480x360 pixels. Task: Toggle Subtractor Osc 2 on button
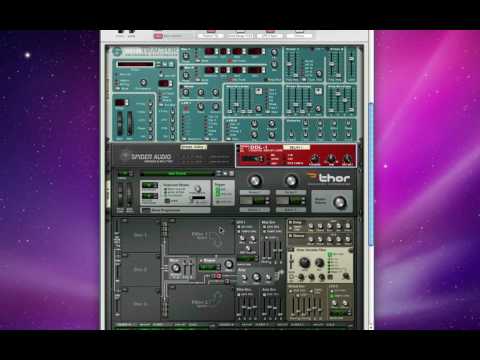pyautogui.click(x=183, y=67)
